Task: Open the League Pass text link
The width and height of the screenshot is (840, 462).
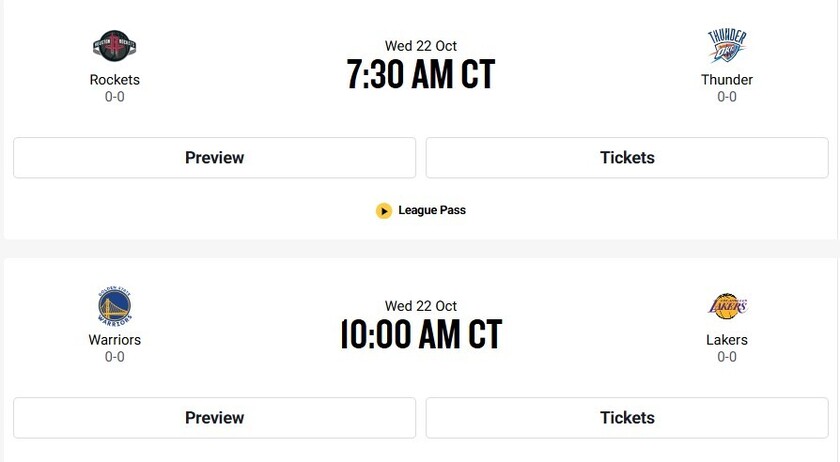Action: coord(432,211)
